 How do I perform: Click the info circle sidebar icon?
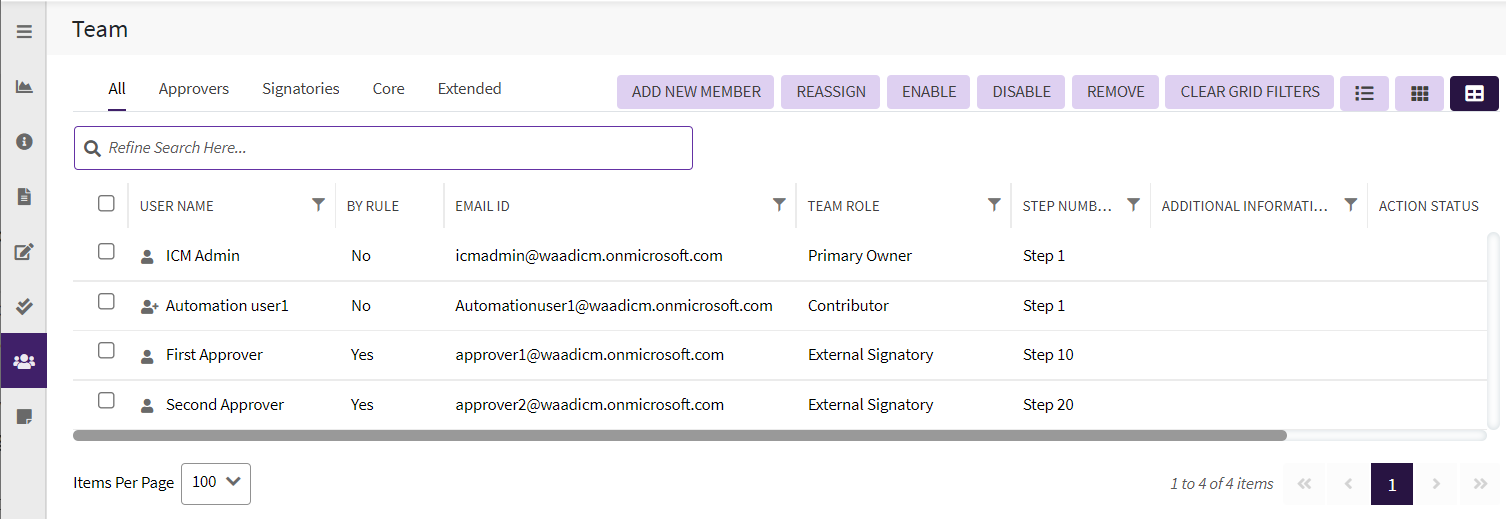pyautogui.click(x=24, y=142)
